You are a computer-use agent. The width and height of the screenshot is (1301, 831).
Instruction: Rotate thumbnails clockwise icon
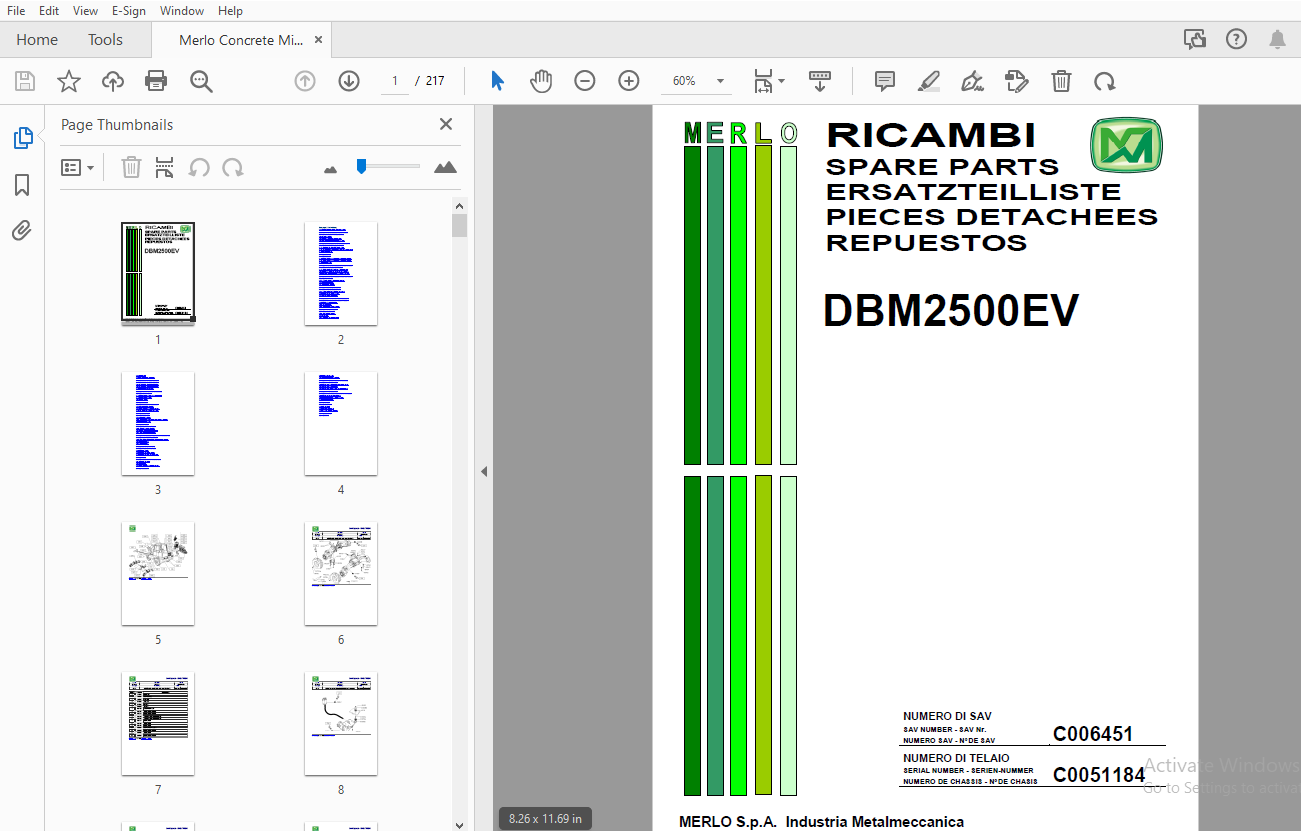[233, 168]
